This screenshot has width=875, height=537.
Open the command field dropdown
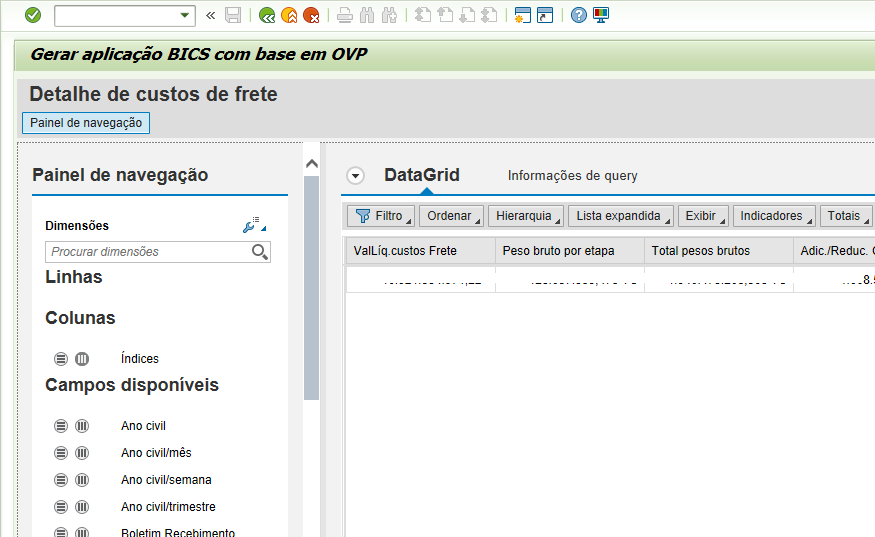pyautogui.click(x=184, y=16)
